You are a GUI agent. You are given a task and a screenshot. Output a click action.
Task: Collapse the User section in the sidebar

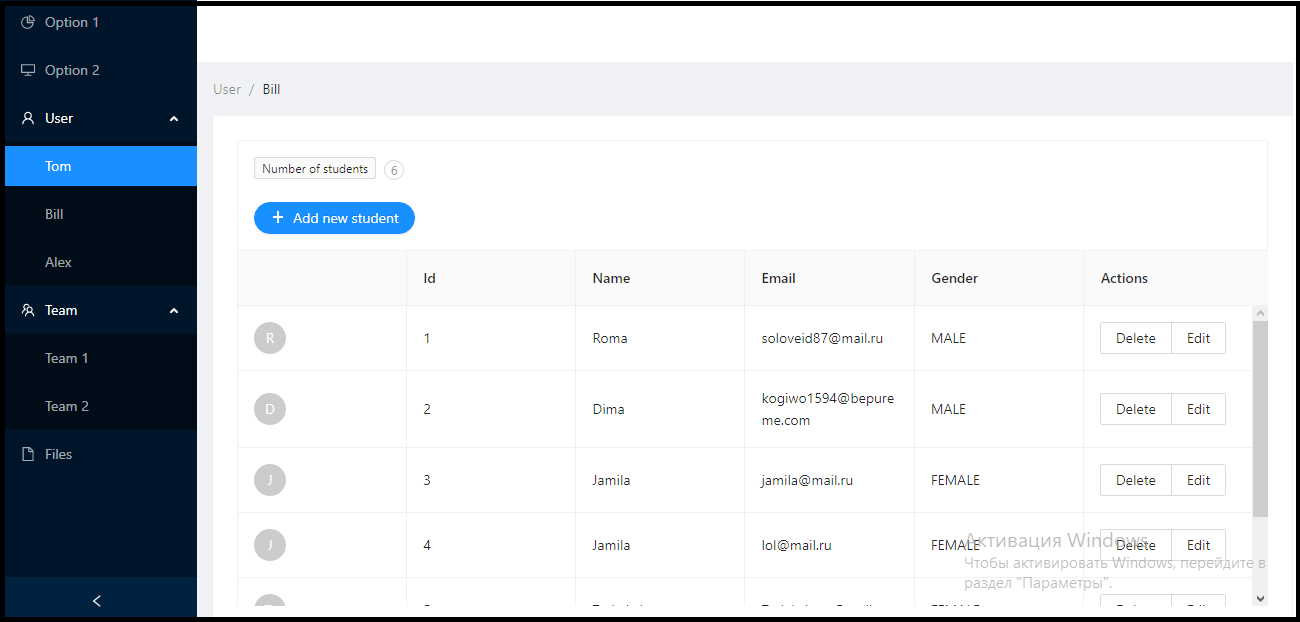(173, 118)
